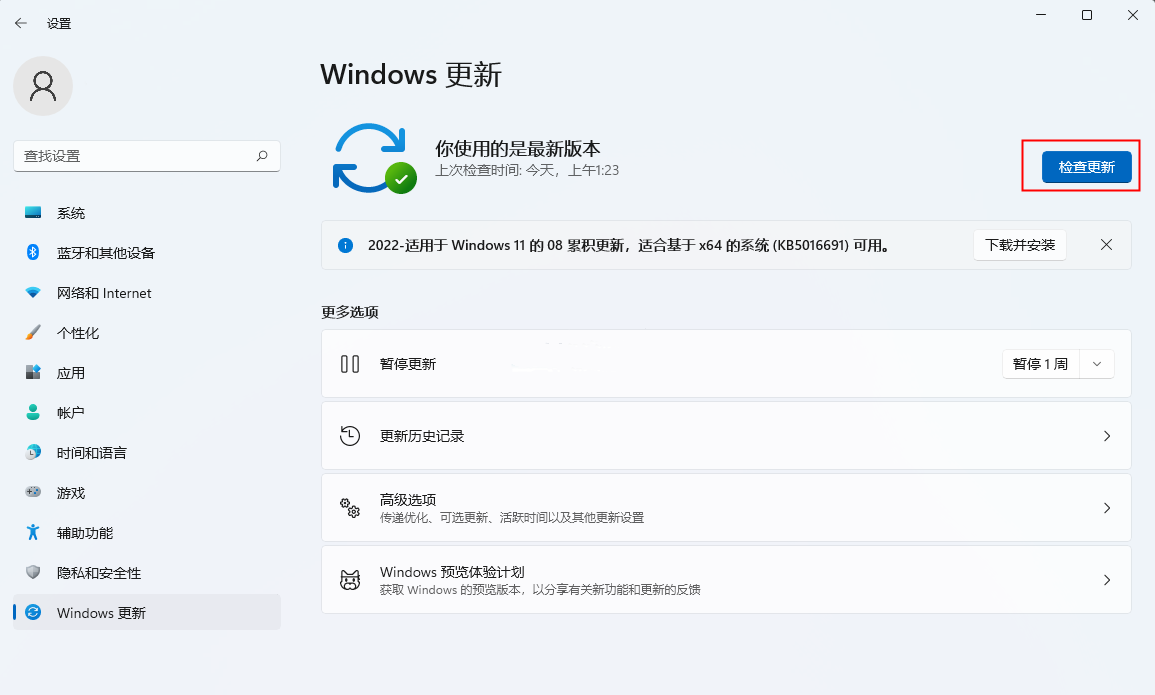Open the user account avatar

click(x=43, y=86)
